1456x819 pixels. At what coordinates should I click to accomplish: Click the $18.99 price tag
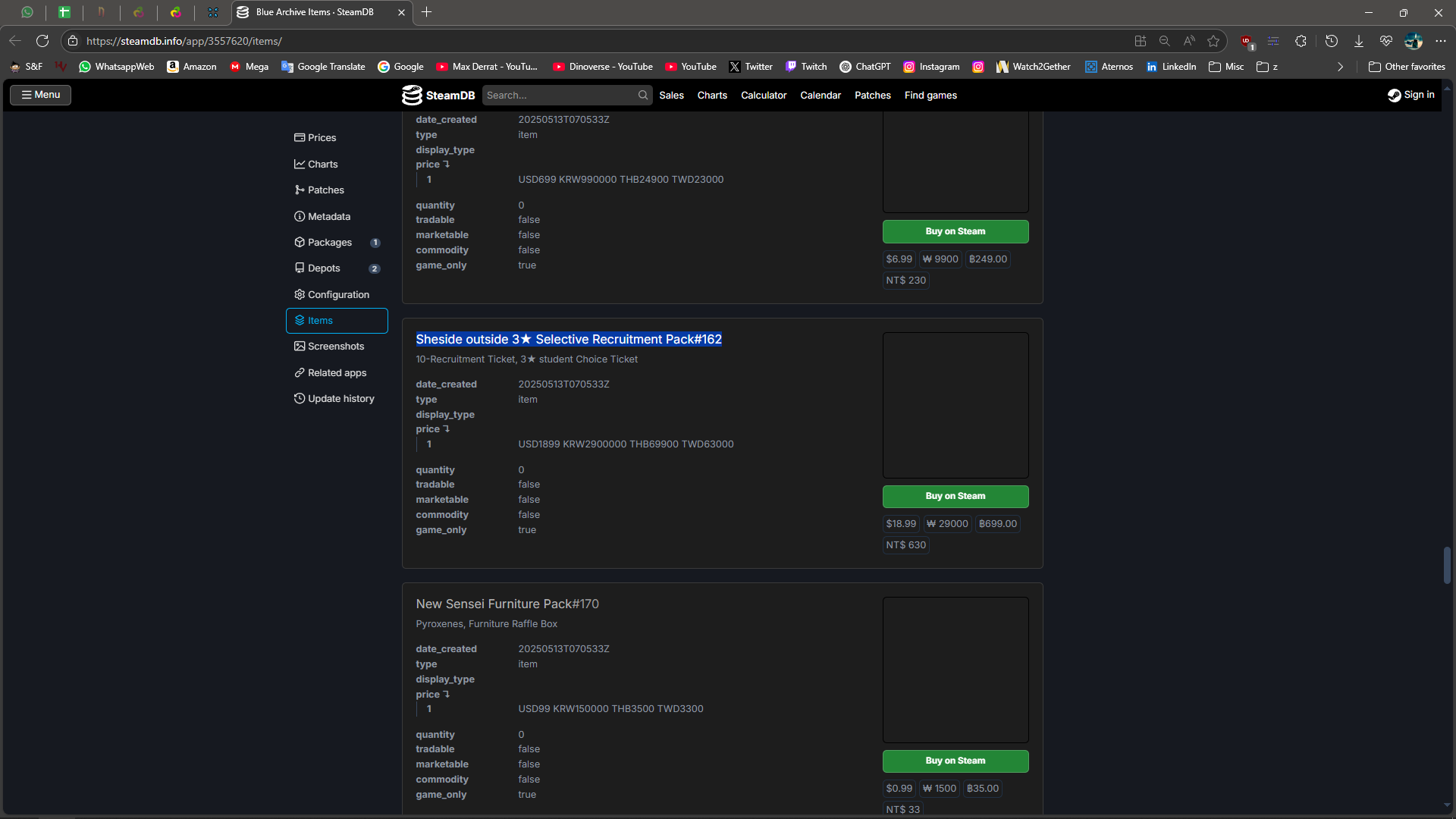pos(901,523)
